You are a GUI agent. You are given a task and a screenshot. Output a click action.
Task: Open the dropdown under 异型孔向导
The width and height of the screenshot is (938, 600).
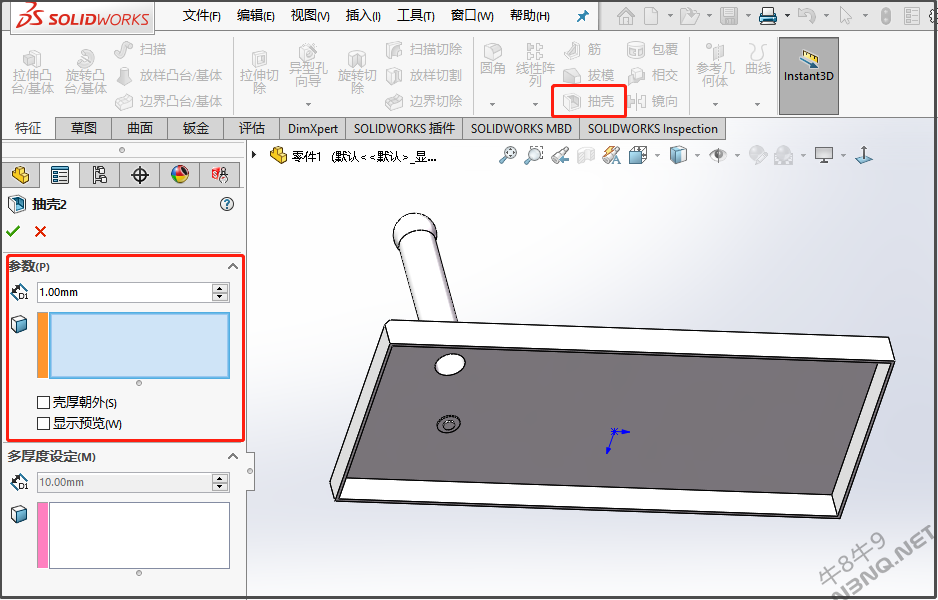tap(308, 105)
